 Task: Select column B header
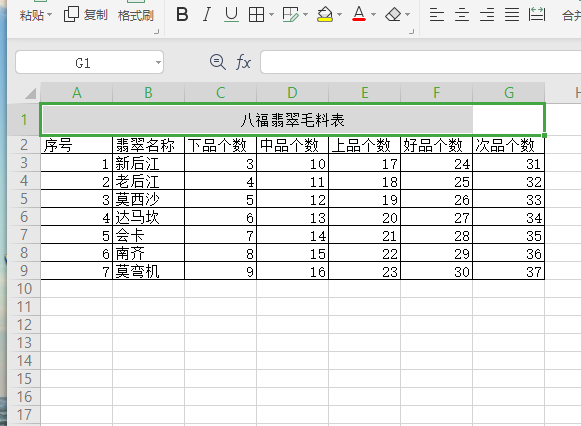(148, 93)
